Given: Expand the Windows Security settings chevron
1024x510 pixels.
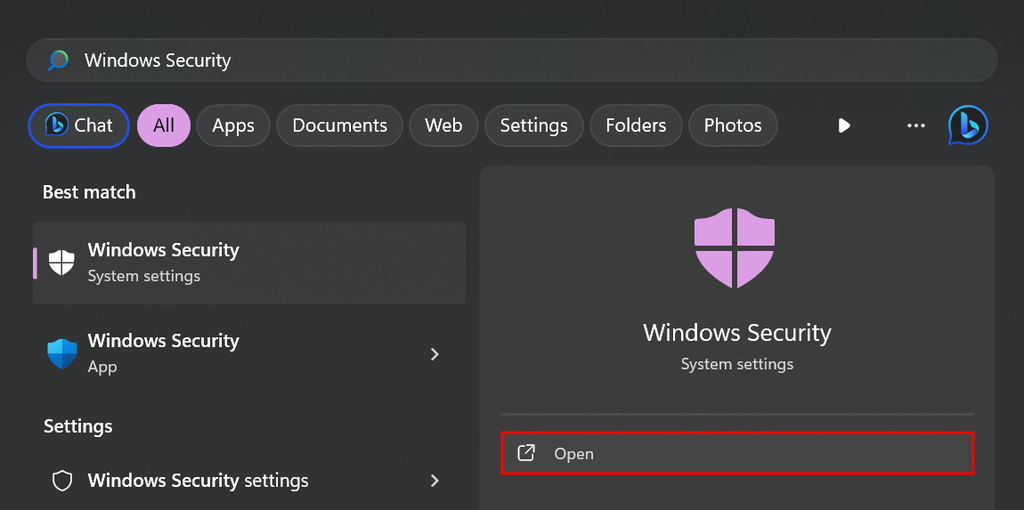Looking at the screenshot, I should (434, 481).
